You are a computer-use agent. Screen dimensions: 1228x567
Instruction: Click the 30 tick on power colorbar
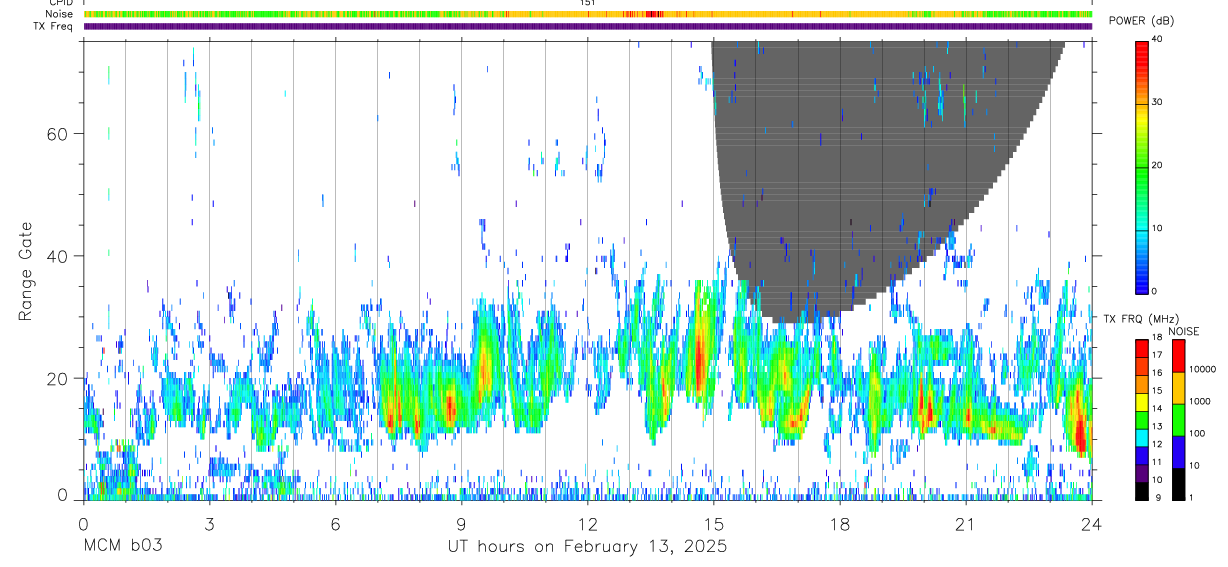(x=1157, y=103)
